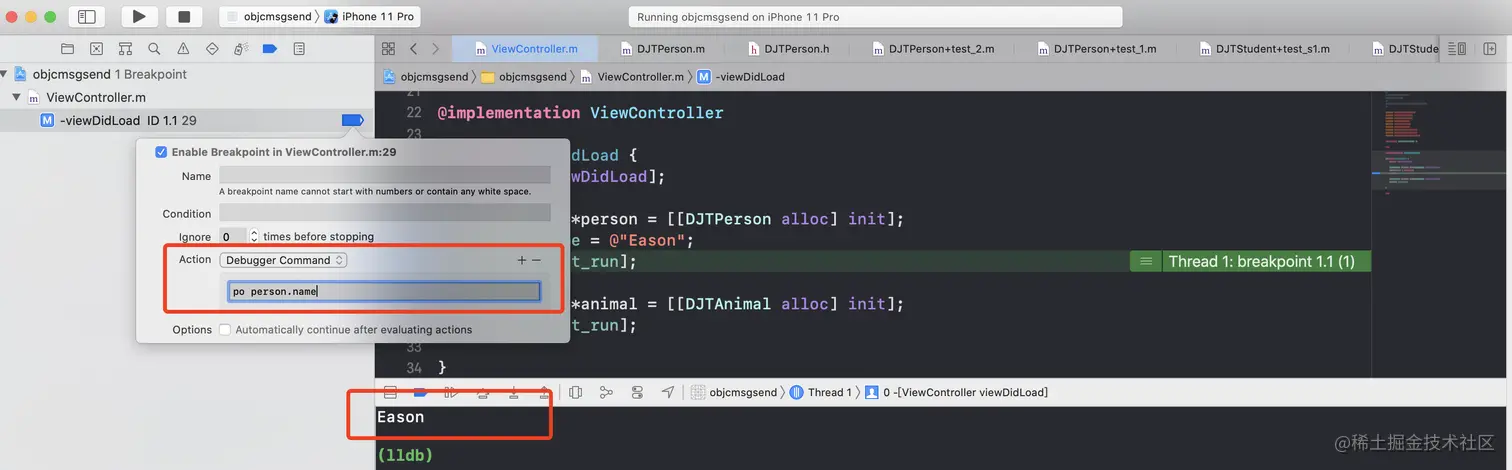Select the -viewDidLoad breakpoint row
Viewport: 1512px width, 470px height.
[187, 120]
